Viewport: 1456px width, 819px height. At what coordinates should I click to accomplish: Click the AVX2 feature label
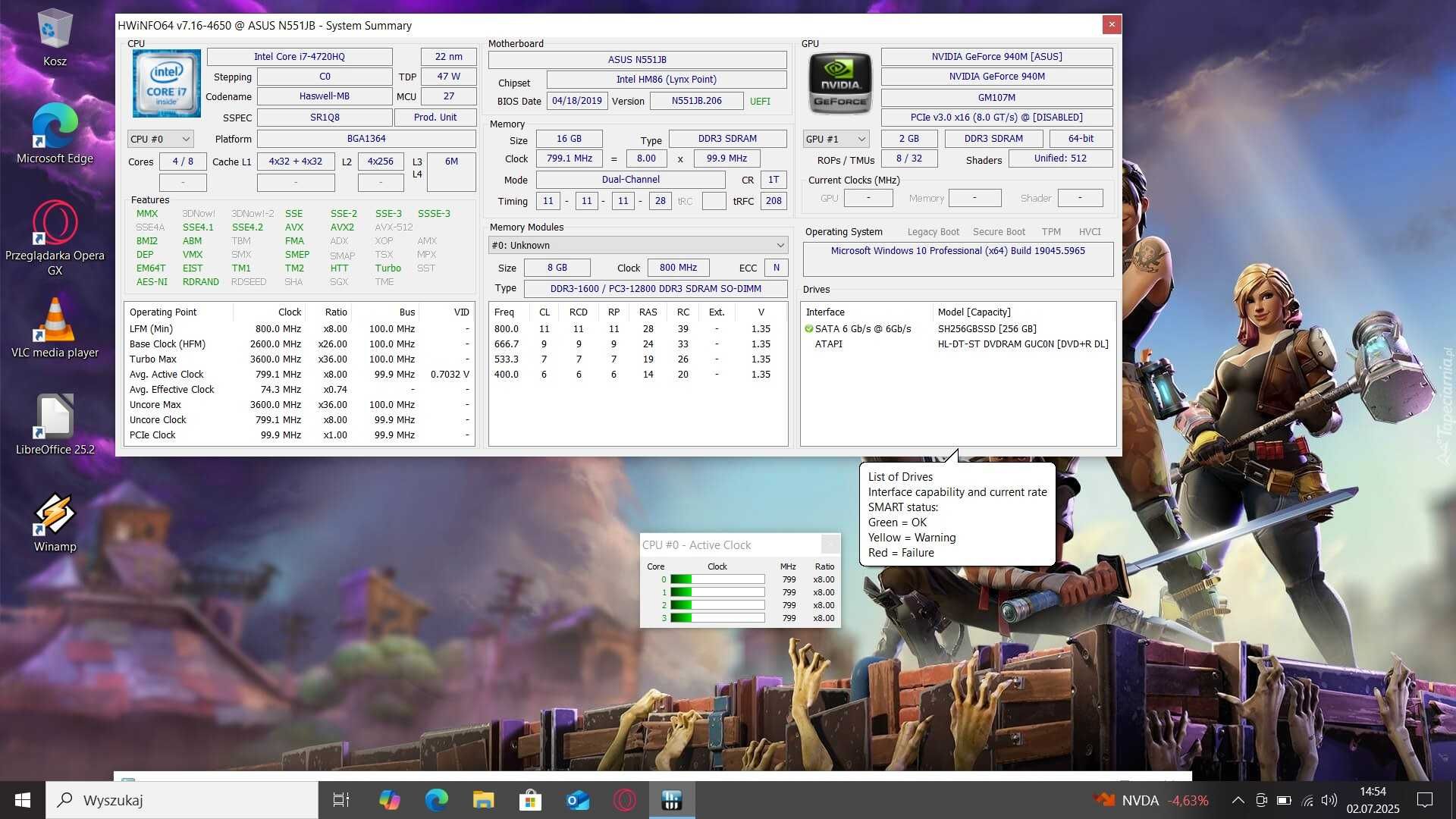pyautogui.click(x=342, y=227)
